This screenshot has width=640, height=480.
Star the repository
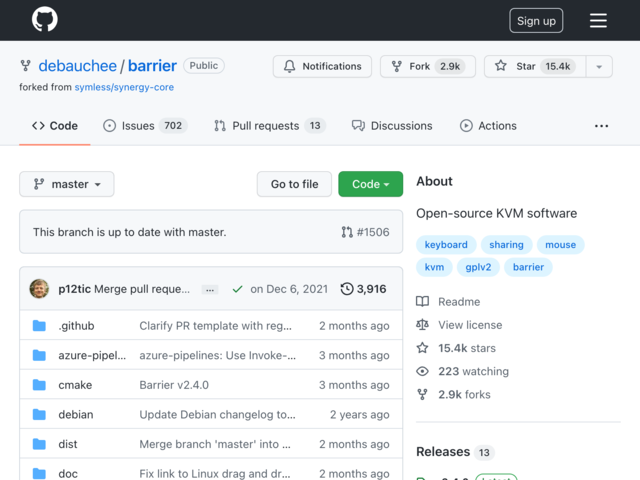click(535, 66)
